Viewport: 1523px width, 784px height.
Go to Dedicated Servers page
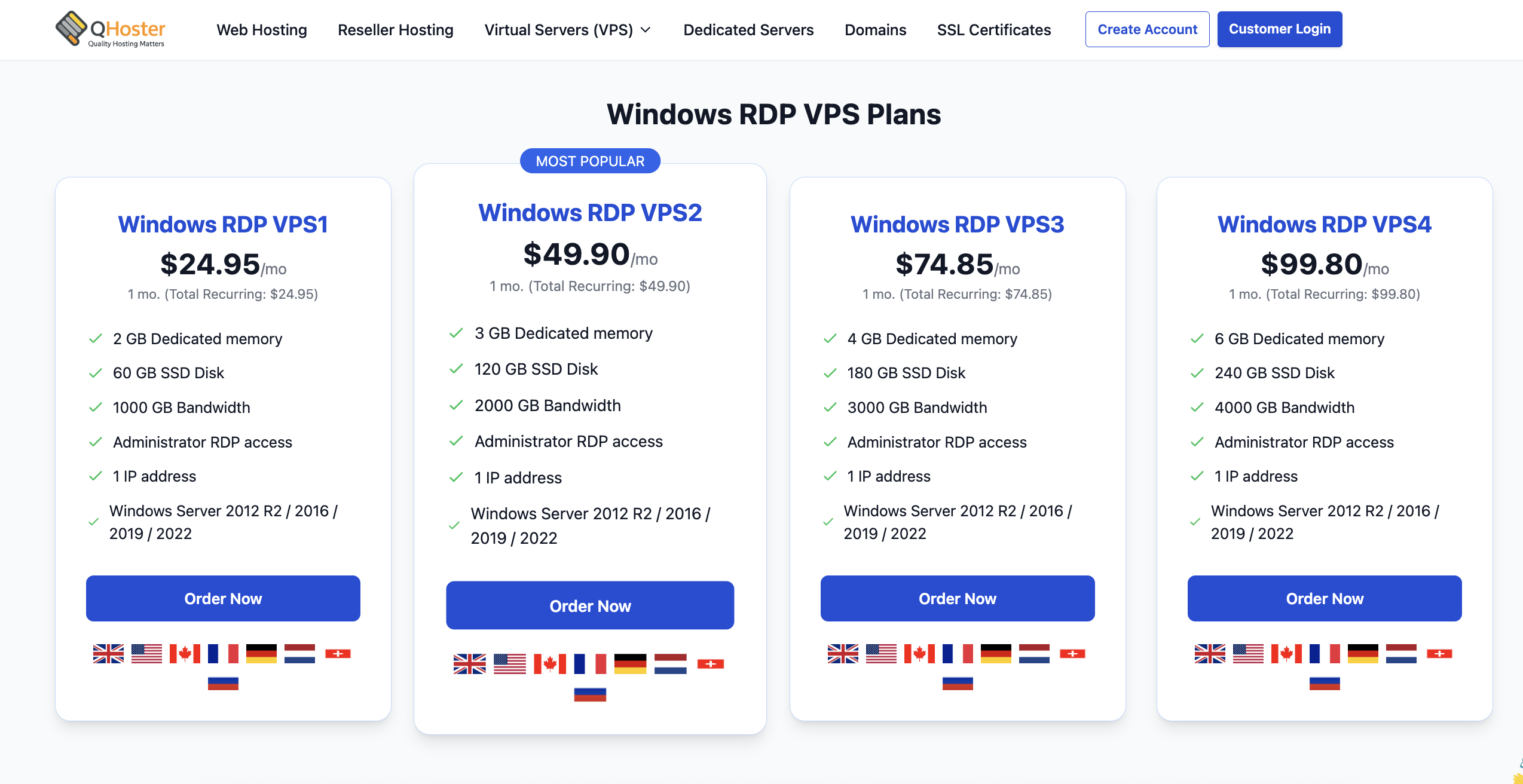tap(748, 30)
